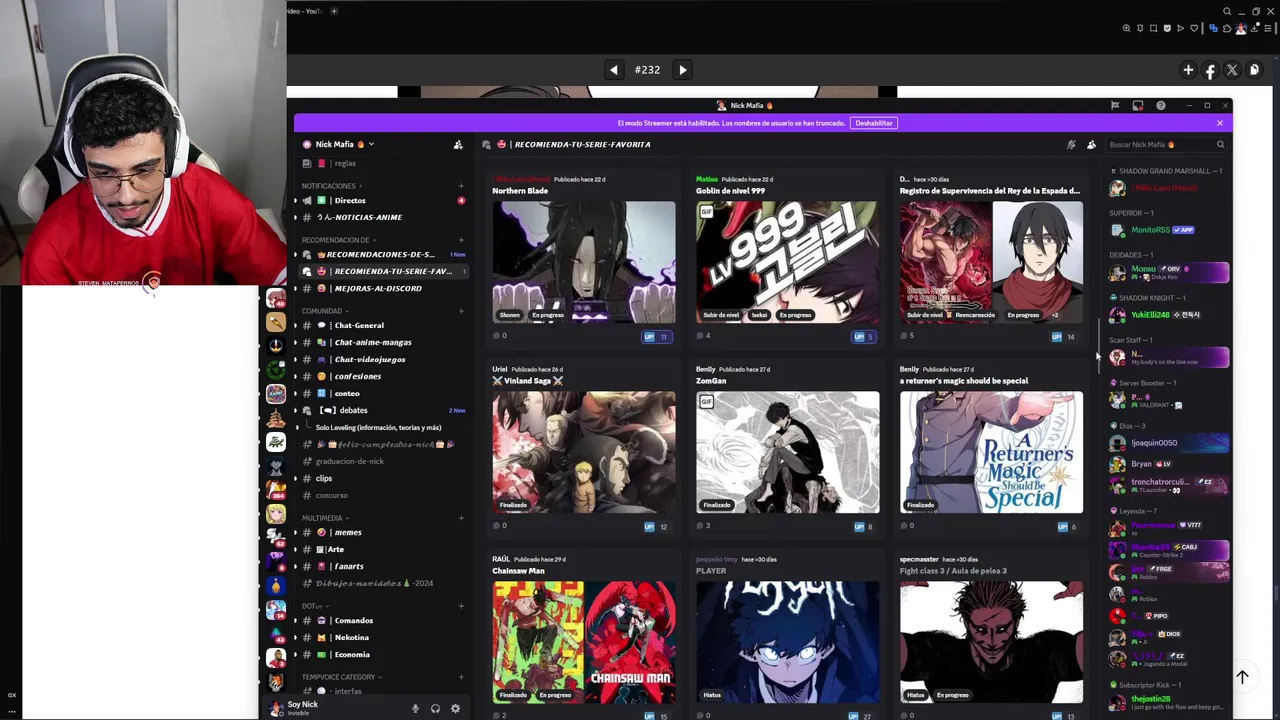Click the forum posts vertical scrollbar
Viewport: 1280px width, 720px height.
click(x=1099, y=346)
